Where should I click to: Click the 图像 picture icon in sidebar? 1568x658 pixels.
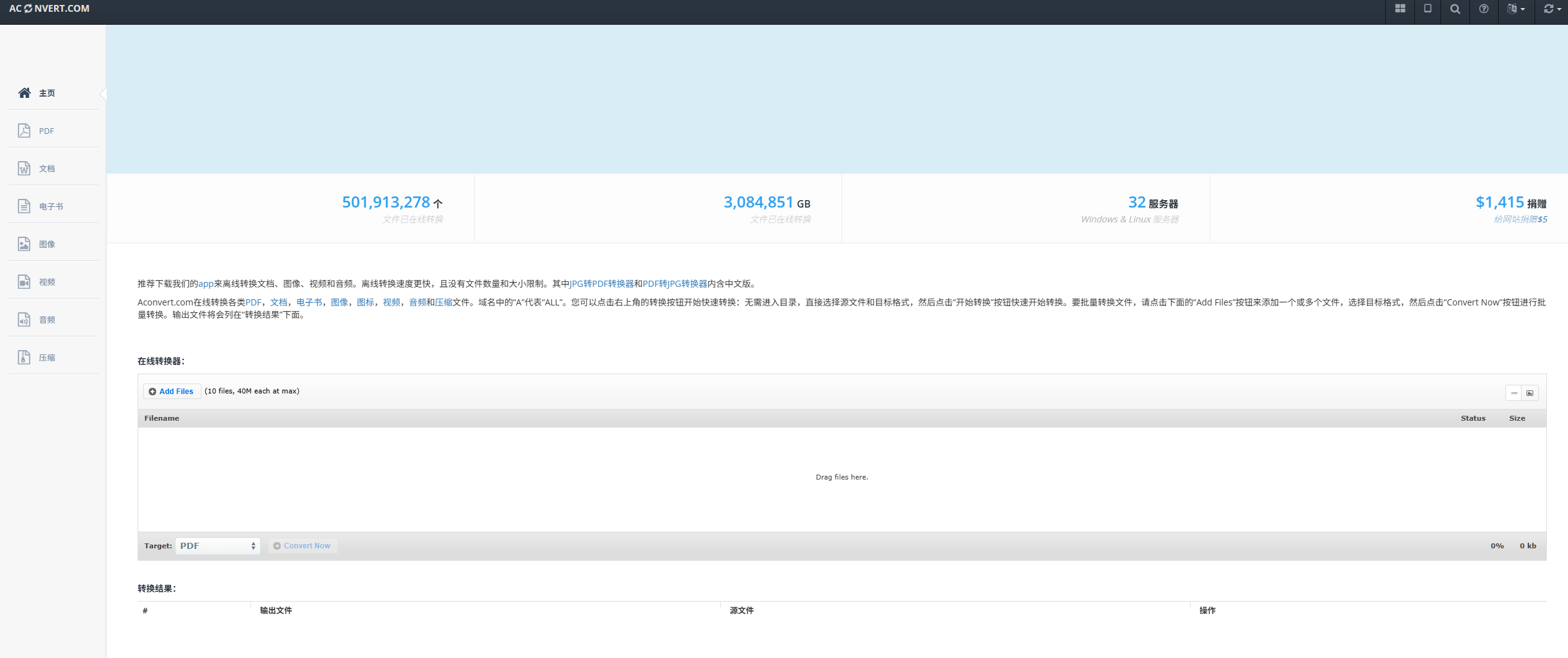(x=24, y=244)
